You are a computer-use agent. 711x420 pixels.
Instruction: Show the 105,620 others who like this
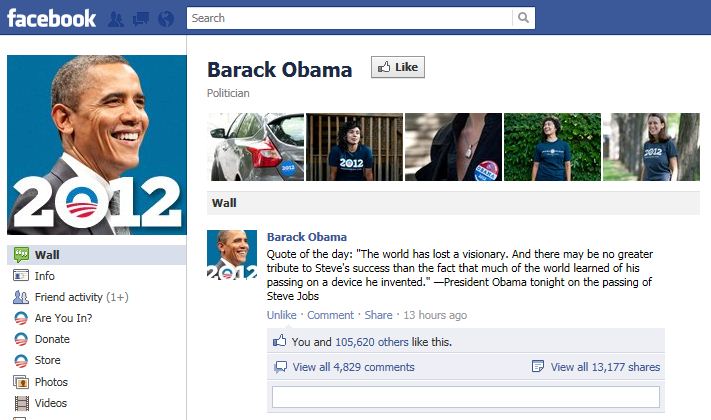[x=371, y=342]
